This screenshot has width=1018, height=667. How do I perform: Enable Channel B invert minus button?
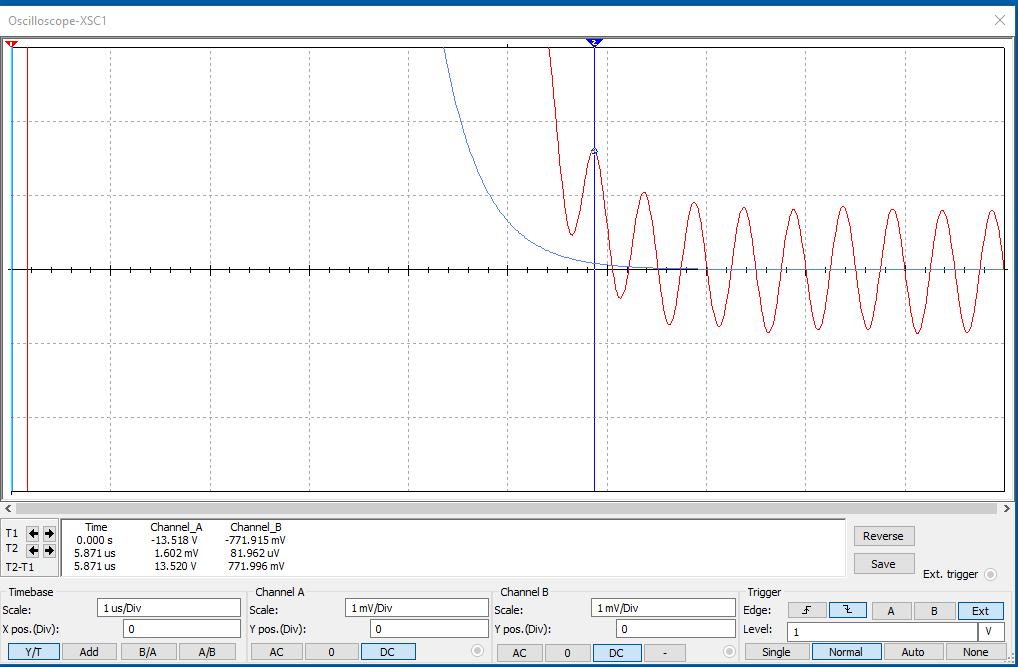[x=666, y=652]
